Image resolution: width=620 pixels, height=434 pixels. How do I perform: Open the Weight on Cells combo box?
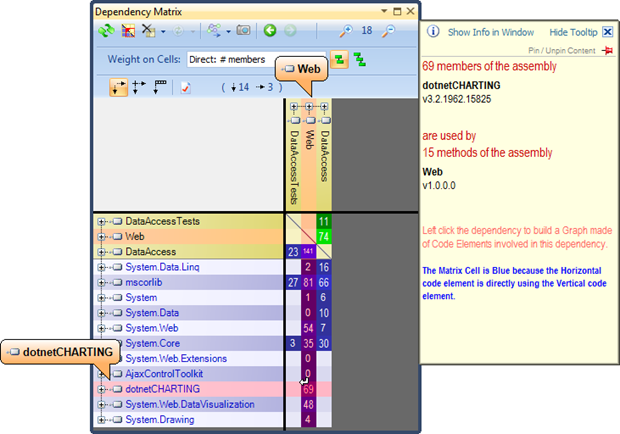coord(256,60)
